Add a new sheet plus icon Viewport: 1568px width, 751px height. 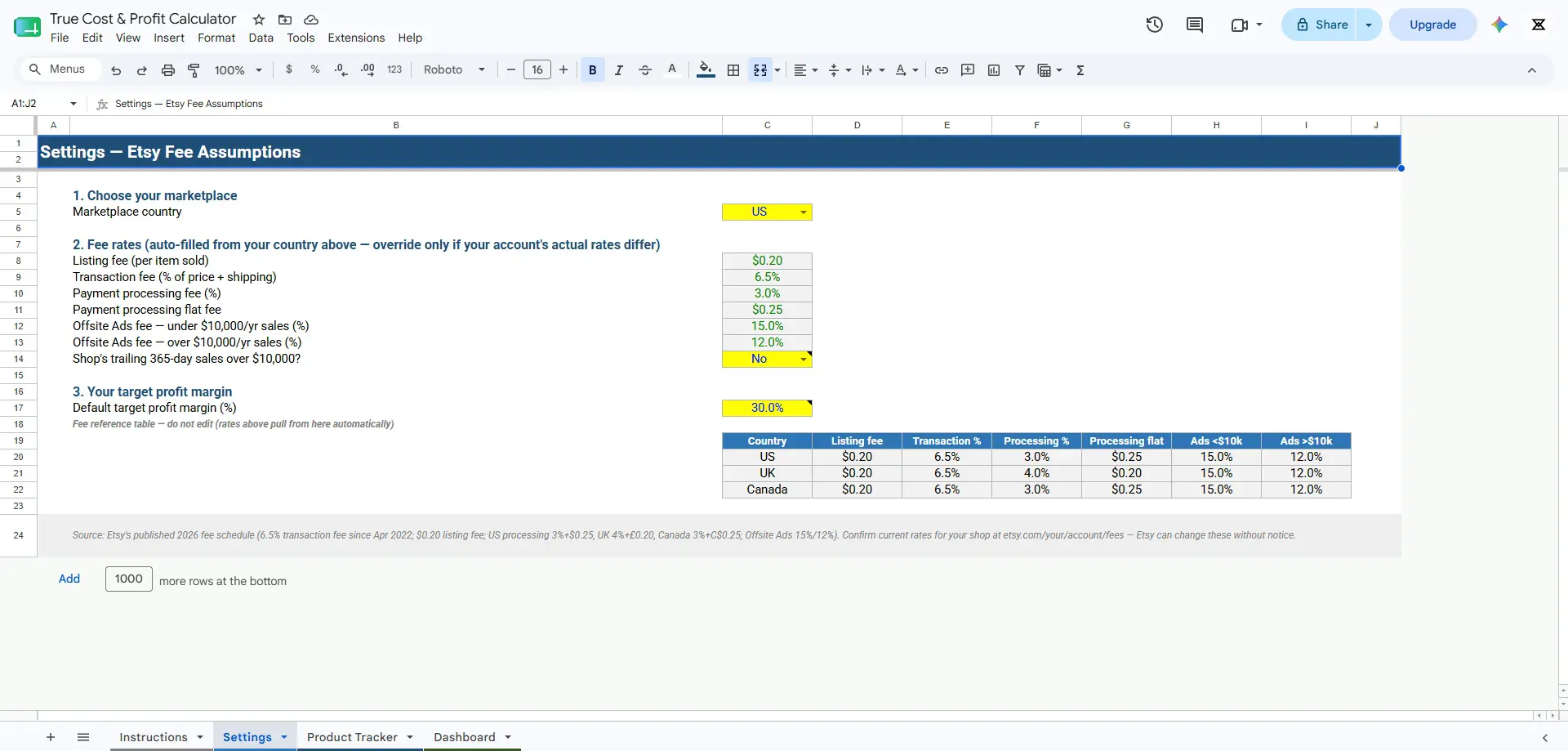point(51,737)
